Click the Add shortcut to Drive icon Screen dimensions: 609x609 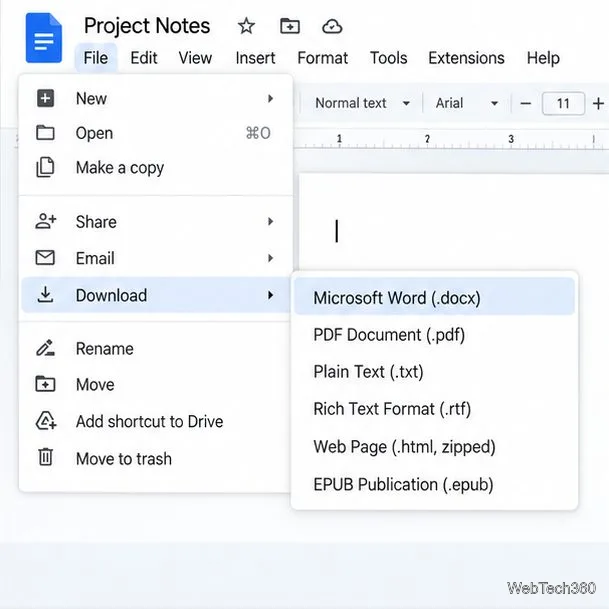46,421
